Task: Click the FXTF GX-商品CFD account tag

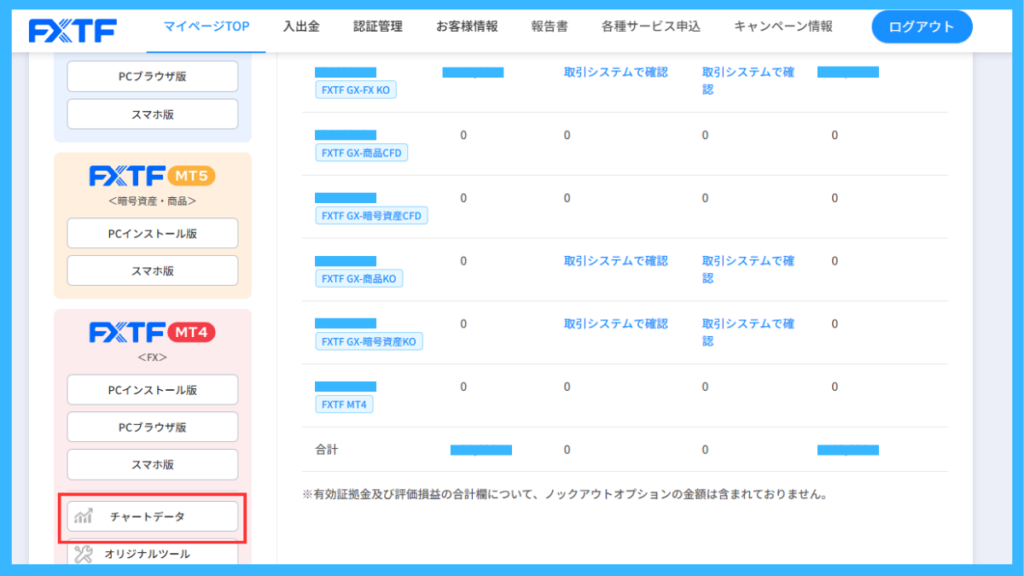Action: [x=361, y=153]
